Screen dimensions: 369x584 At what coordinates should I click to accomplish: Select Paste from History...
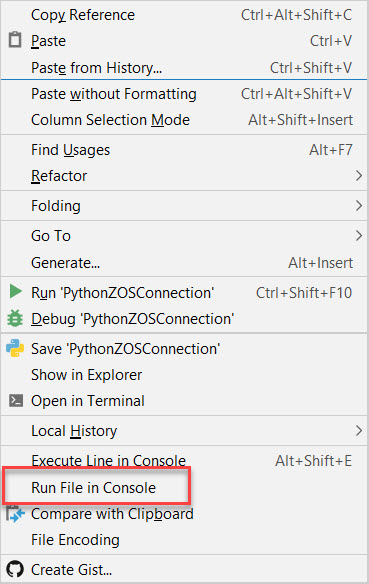point(184,68)
